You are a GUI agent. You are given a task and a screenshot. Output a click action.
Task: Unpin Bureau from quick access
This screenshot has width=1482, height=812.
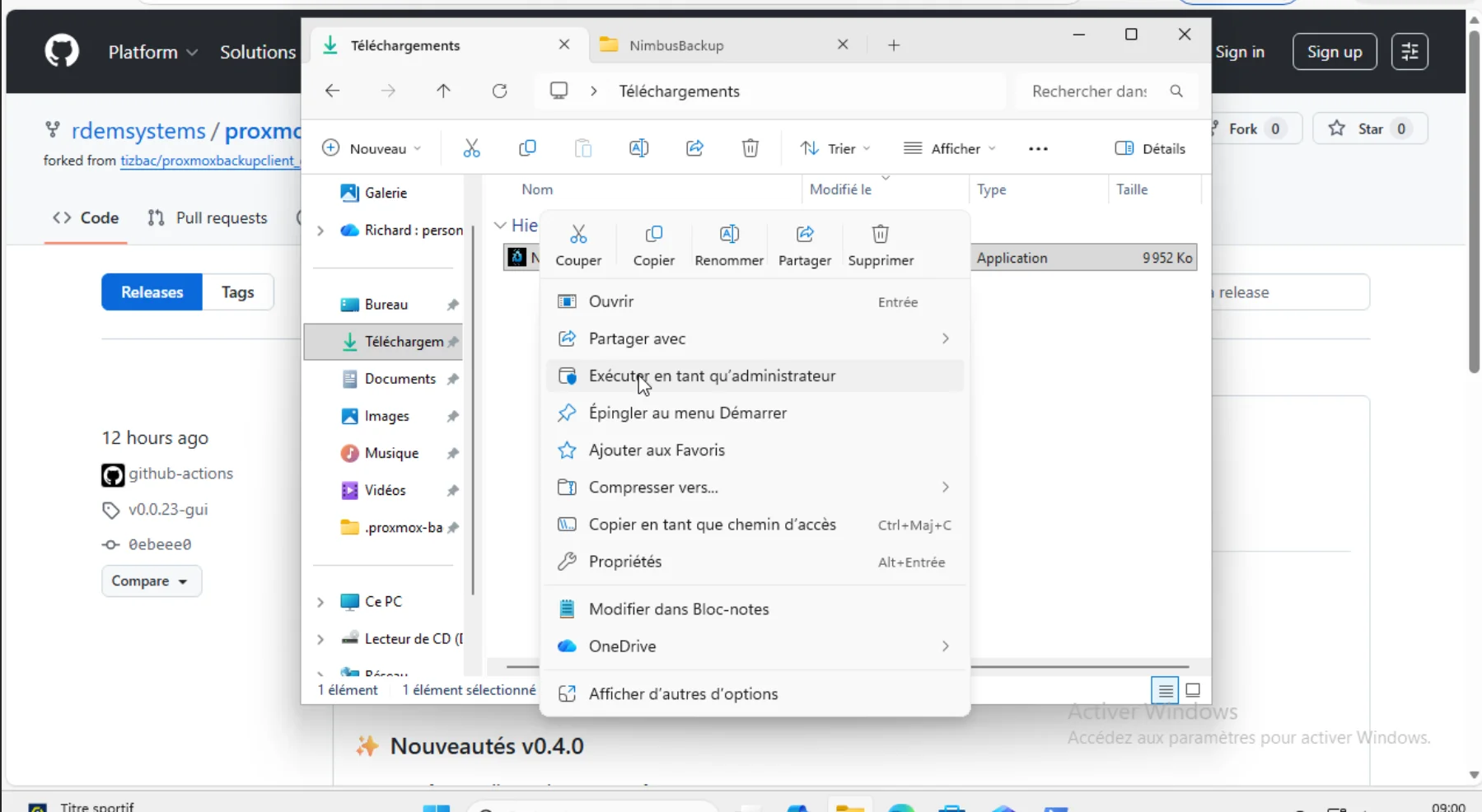click(x=453, y=304)
